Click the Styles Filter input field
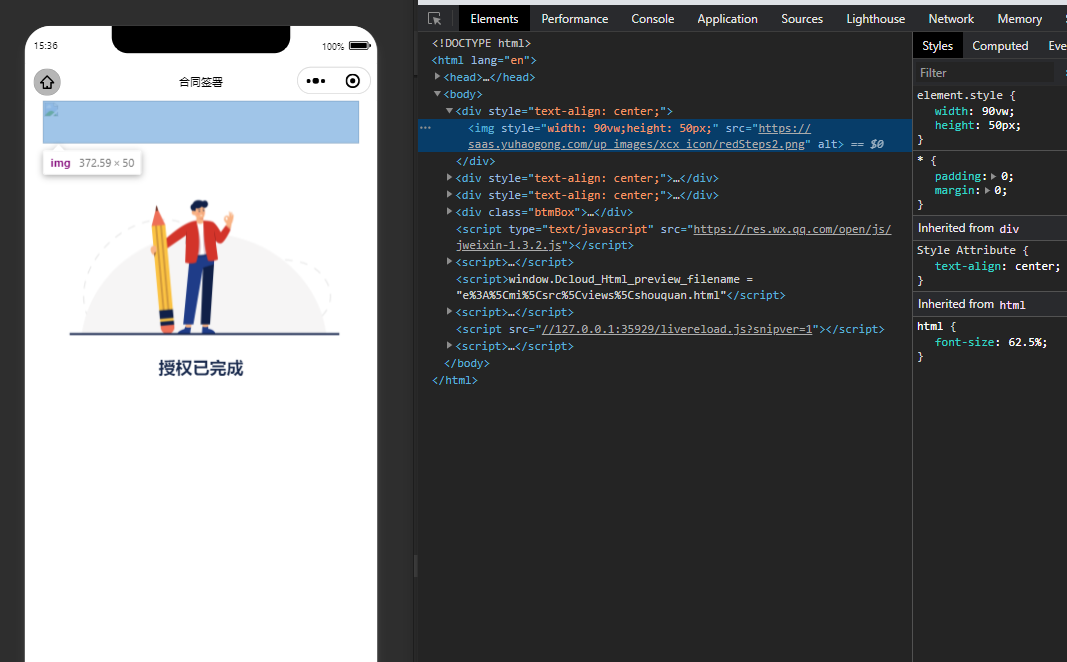The height and width of the screenshot is (662, 1067). pyautogui.click(x=983, y=73)
